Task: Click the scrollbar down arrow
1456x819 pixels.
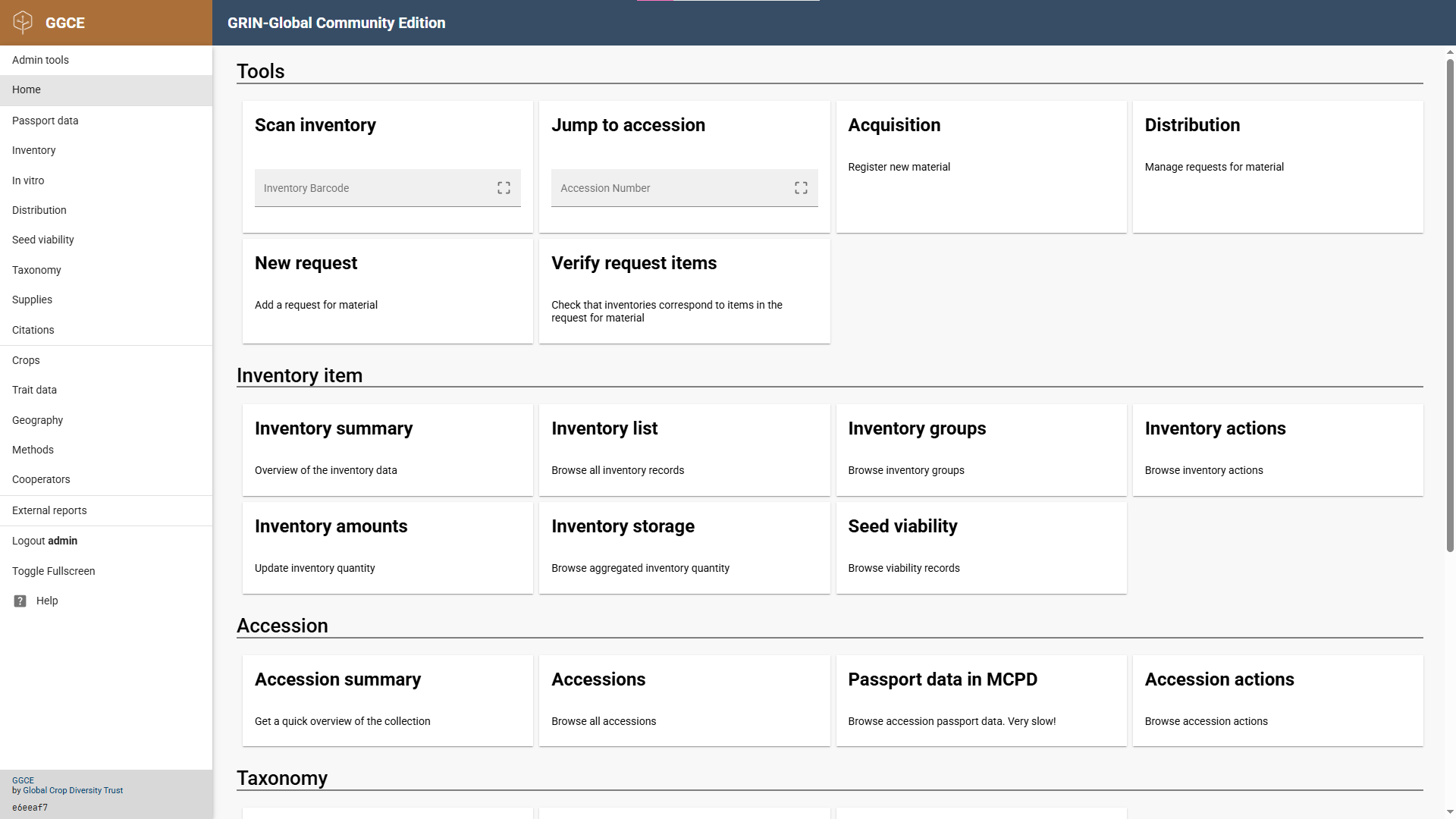Action: click(1450, 812)
